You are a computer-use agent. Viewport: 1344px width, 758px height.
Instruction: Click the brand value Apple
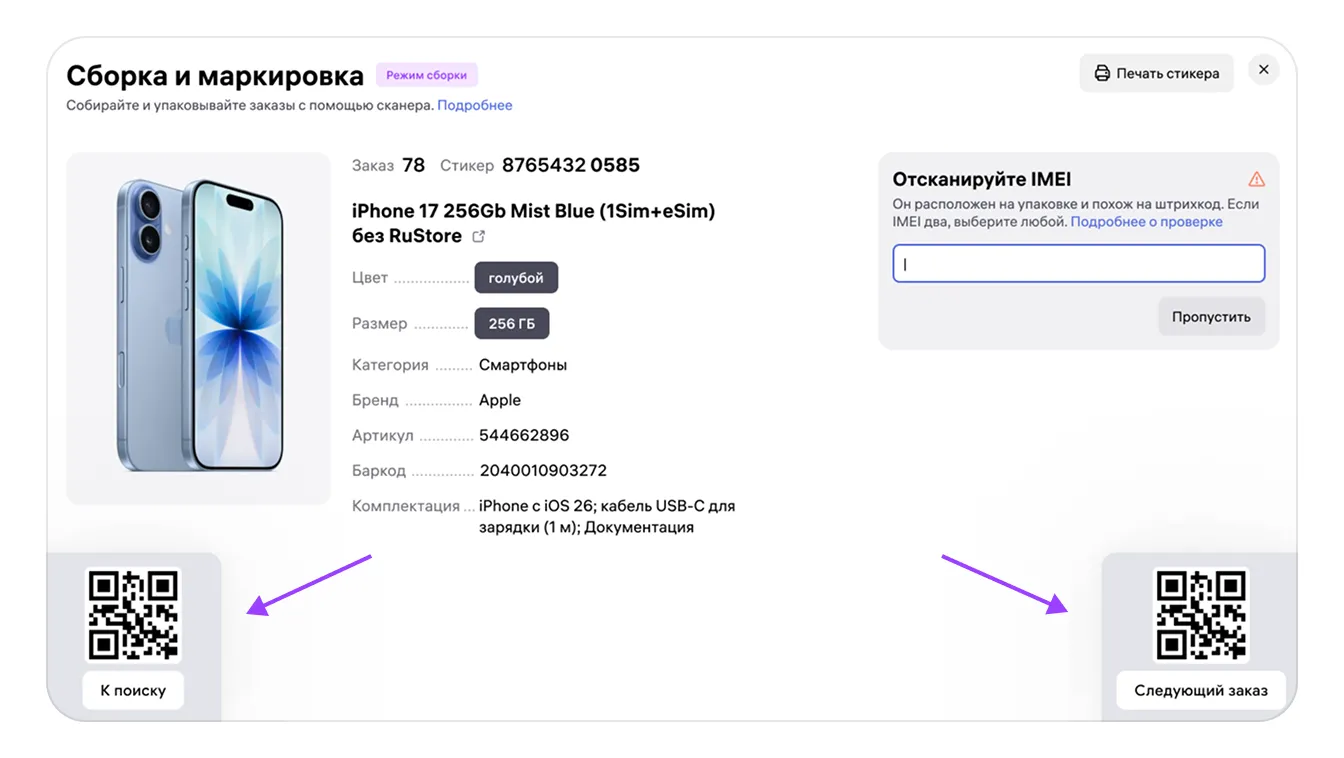500,400
